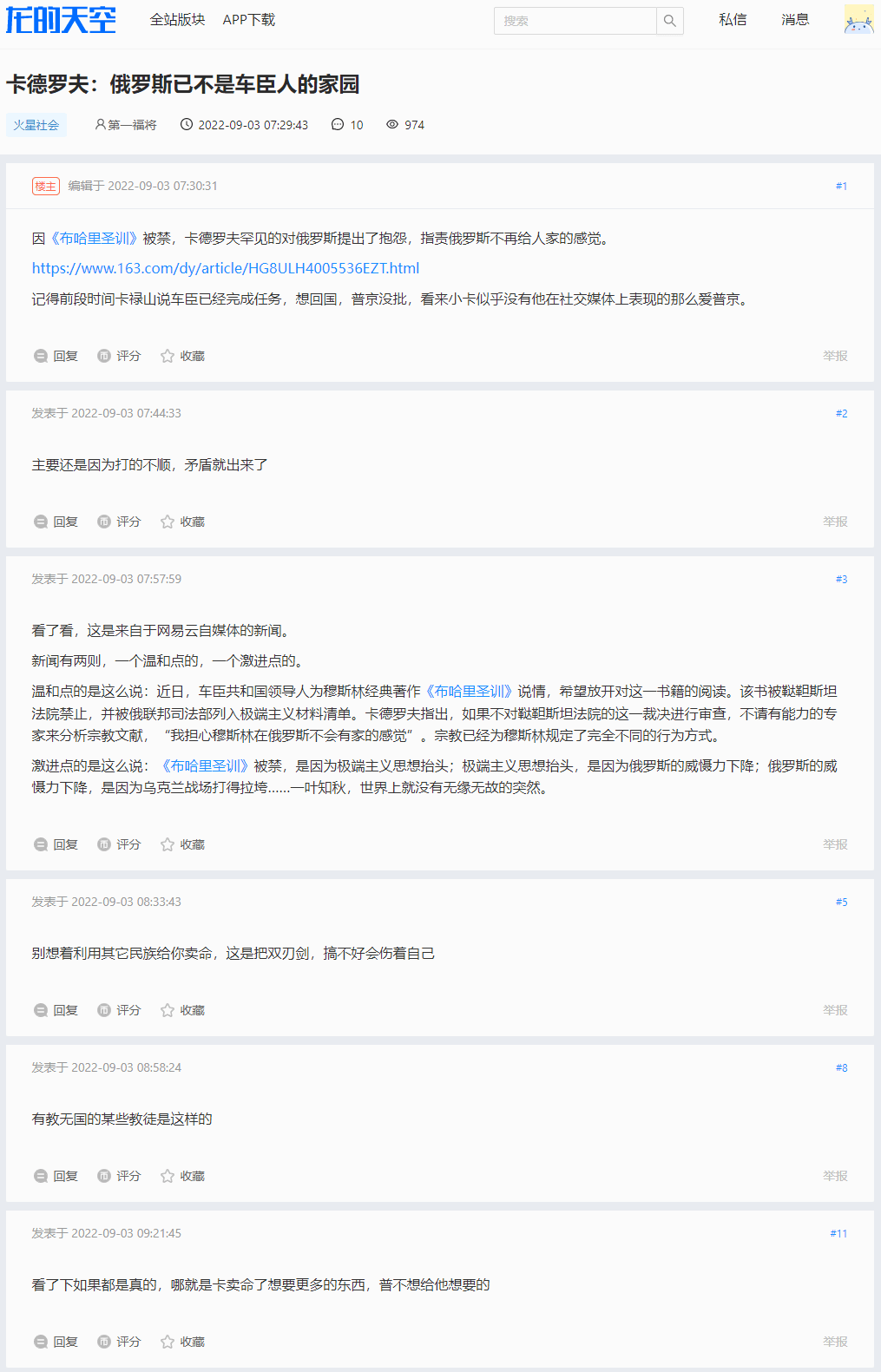
Task: Rate post #2 using 评分
Action: pos(119,522)
